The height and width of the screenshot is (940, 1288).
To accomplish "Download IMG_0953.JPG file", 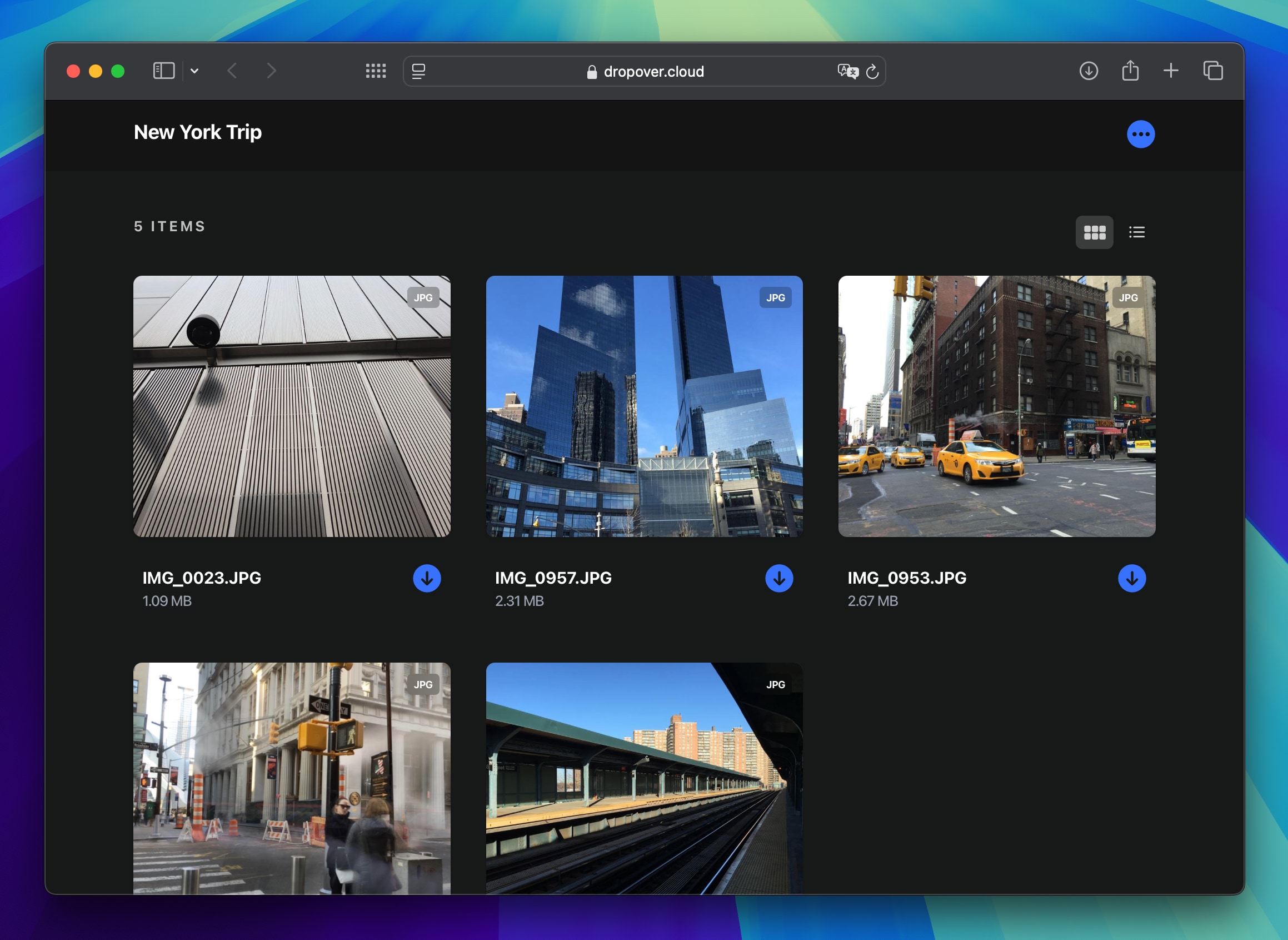I will coord(1131,577).
